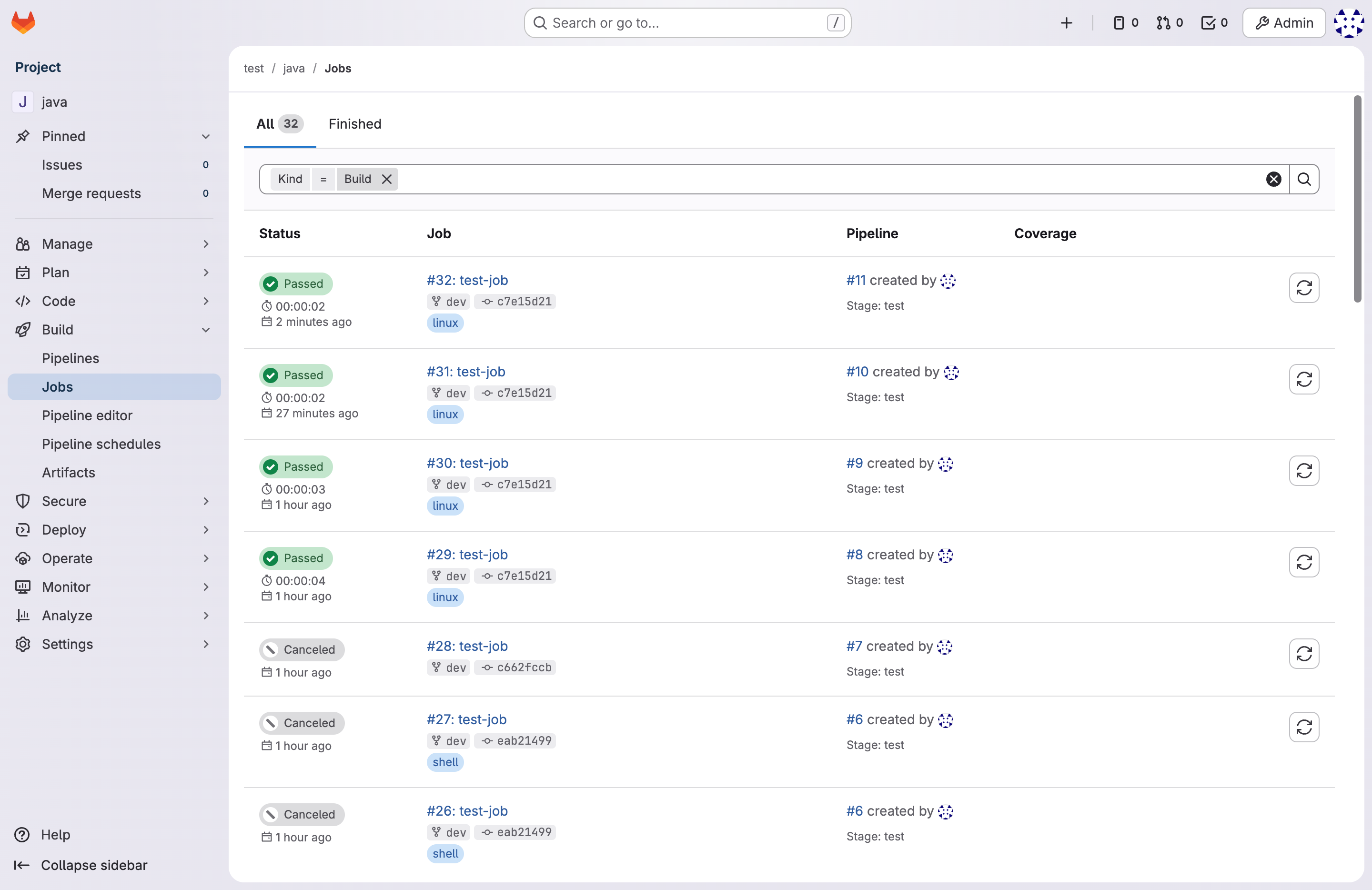This screenshot has width=1372, height=890.
Task: Click the Admin button
Action: (1284, 22)
